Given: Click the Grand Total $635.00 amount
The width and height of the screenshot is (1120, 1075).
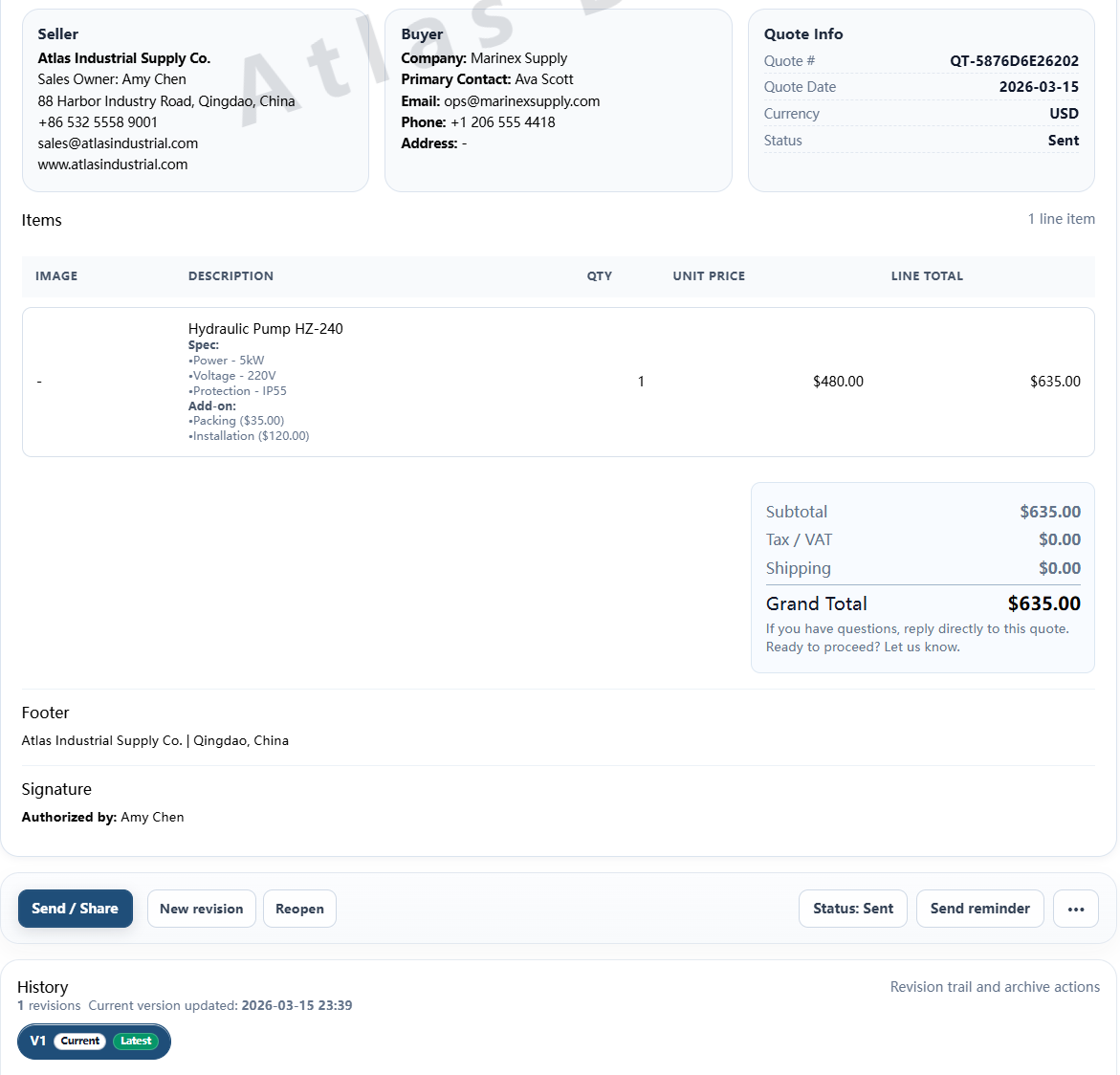Looking at the screenshot, I should click(1044, 603).
